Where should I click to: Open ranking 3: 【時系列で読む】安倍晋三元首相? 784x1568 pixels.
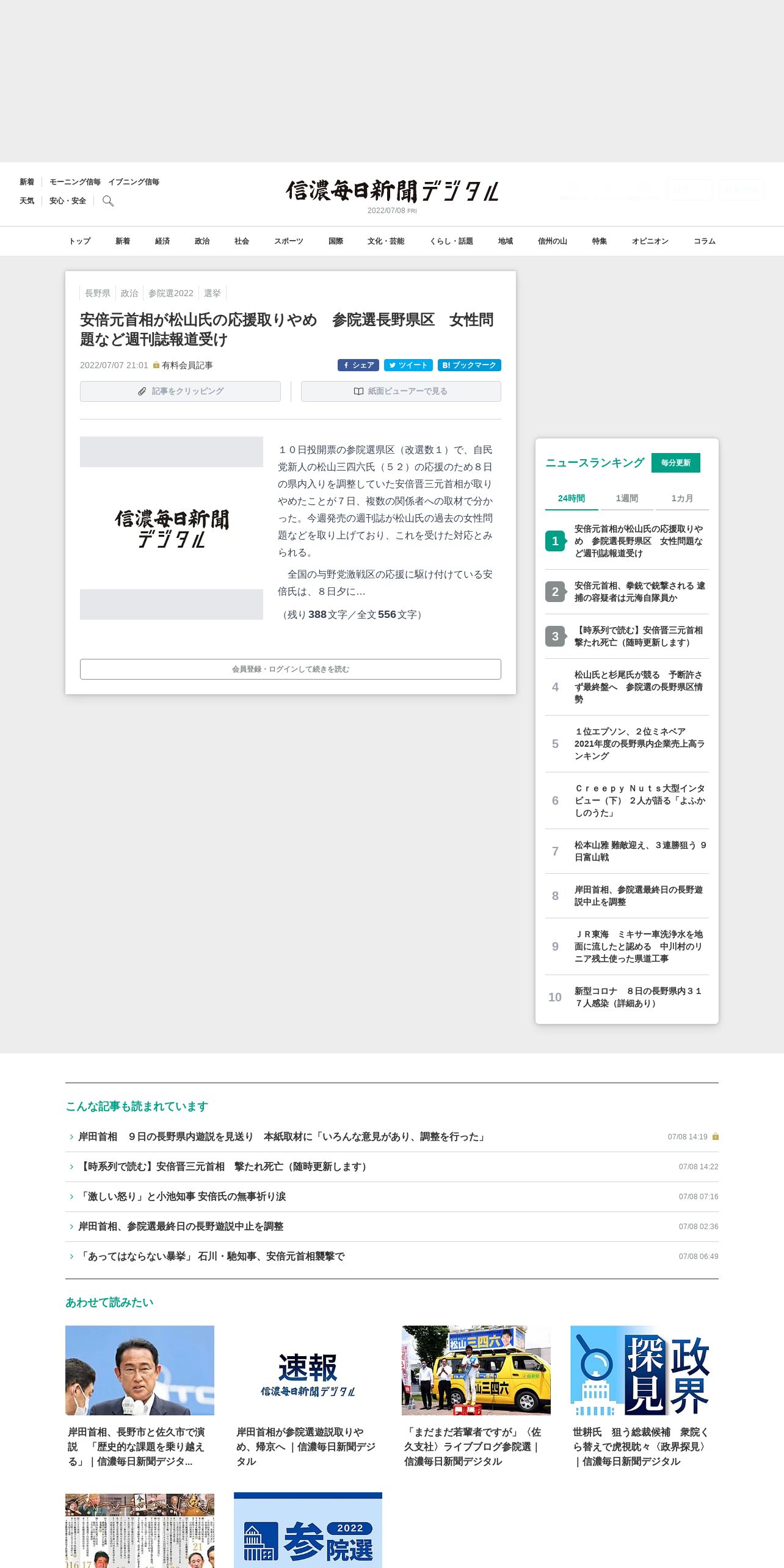(627, 636)
